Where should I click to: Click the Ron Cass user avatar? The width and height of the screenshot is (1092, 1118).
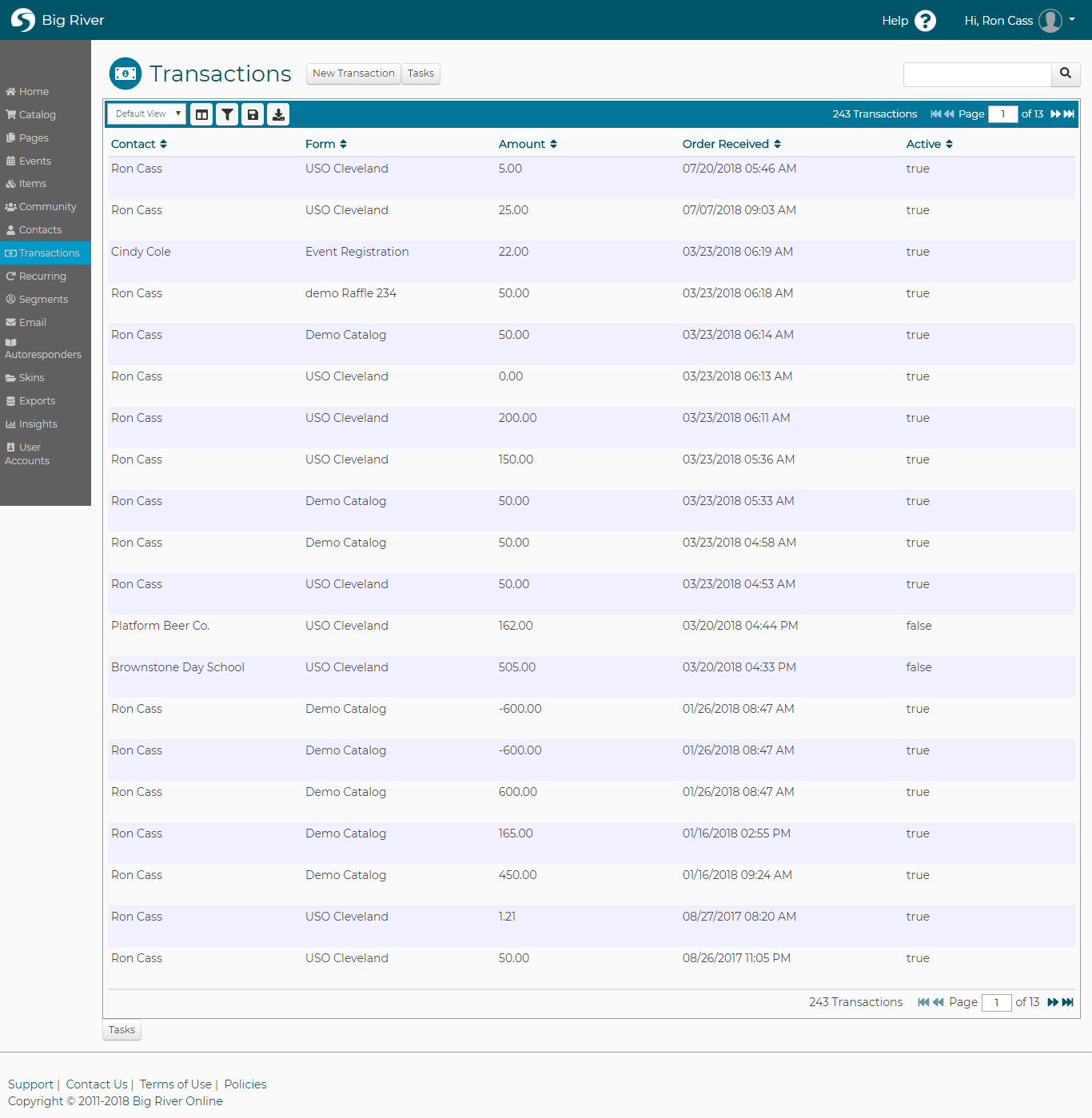(x=1050, y=21)
